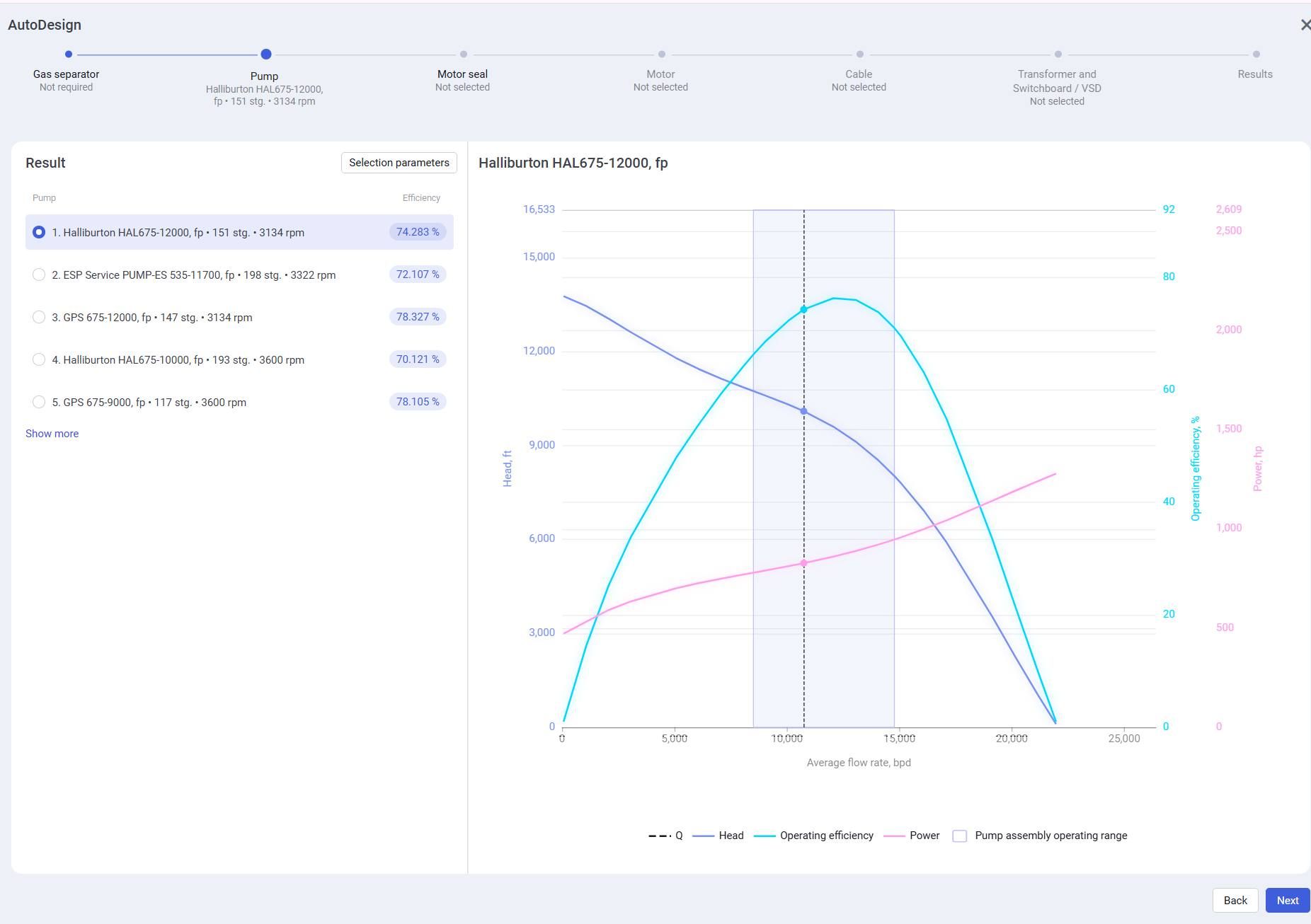Select ESP Service PUMP-ES 535-11700 radio button
This screenshot has height=924, width=1311.
point(39,275)
